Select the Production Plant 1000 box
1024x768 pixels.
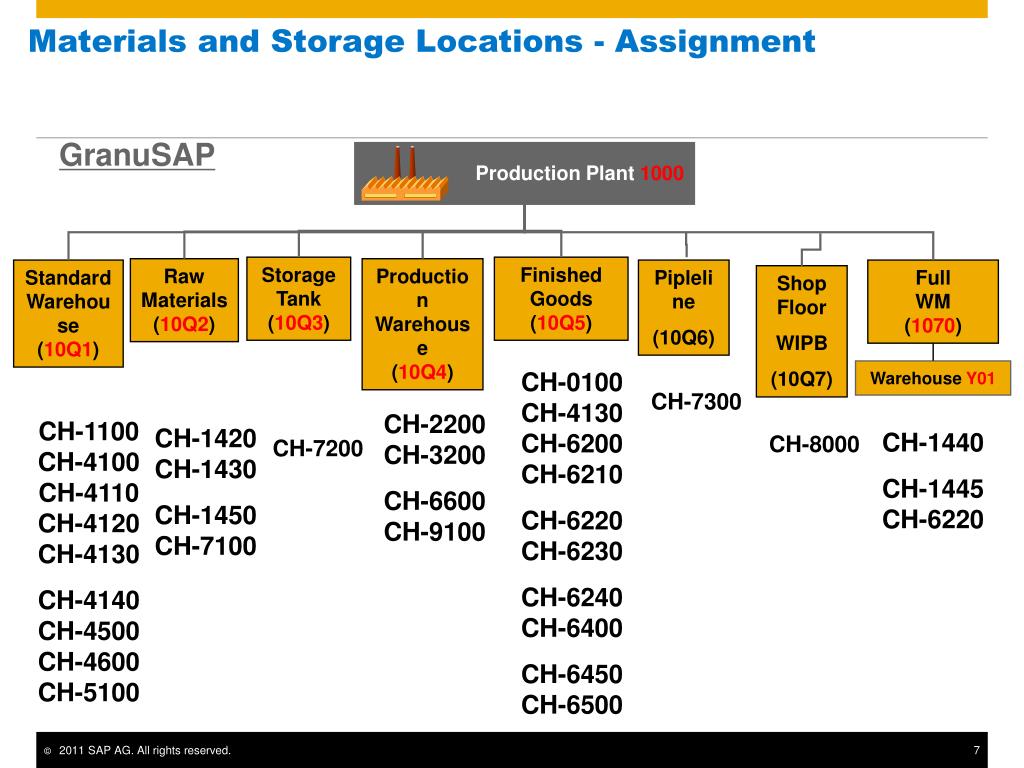coord(524,173)
